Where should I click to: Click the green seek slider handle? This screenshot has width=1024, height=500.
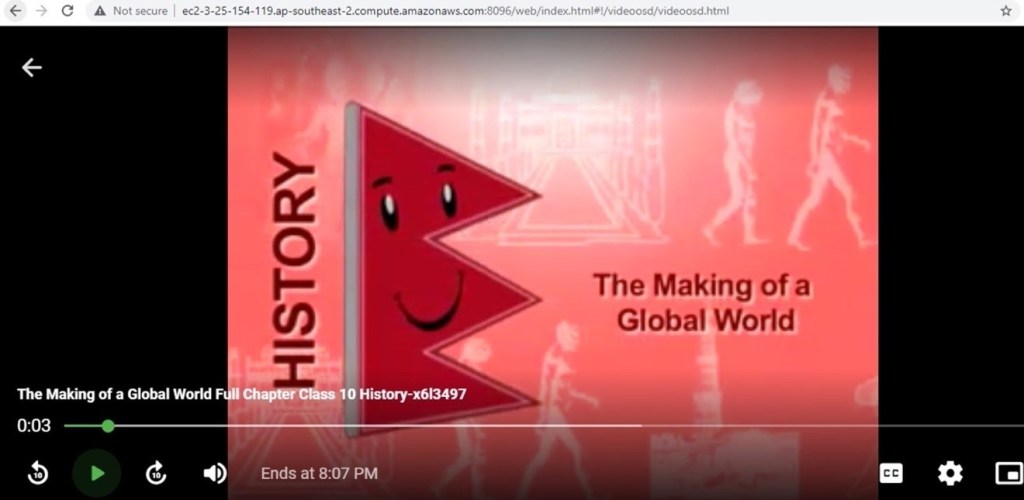pyautogui.click(x=108, y=426)
